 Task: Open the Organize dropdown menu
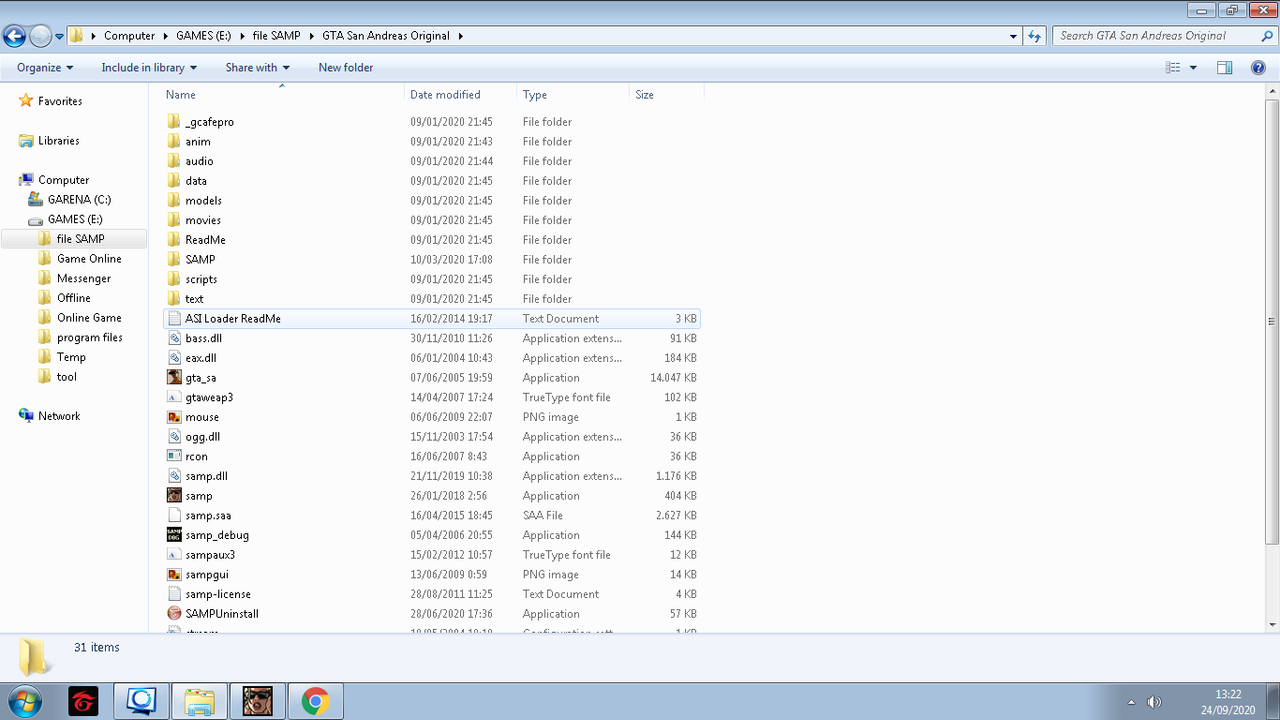click(x=45, y=68)
